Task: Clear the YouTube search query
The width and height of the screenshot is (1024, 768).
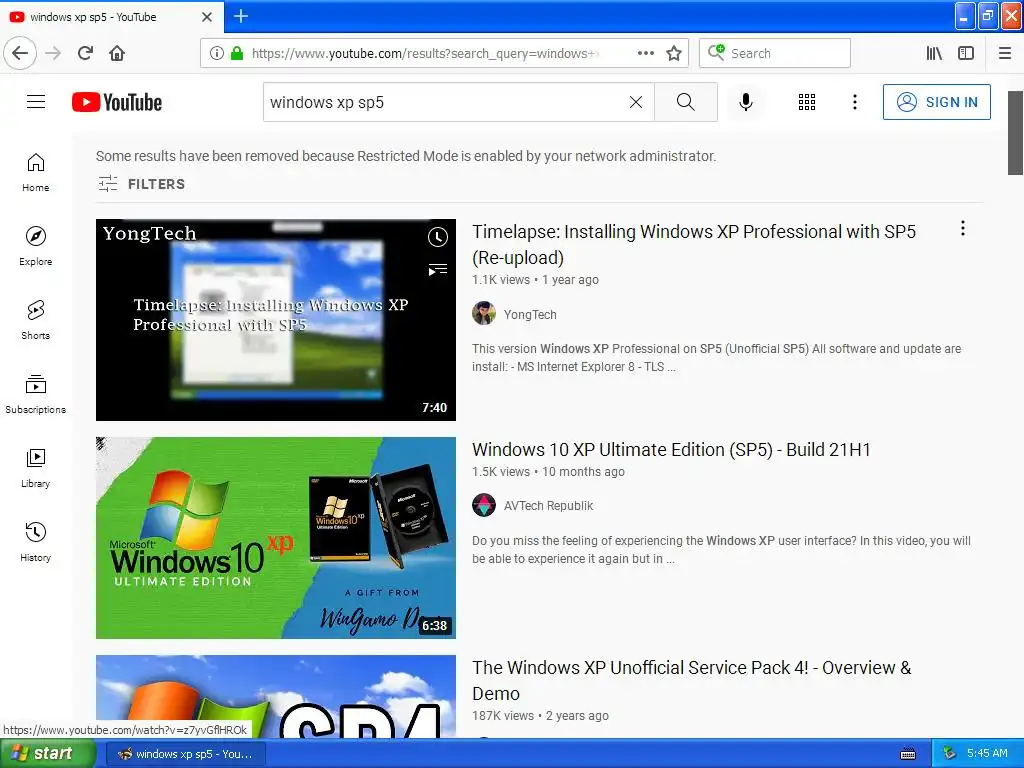Action: click(x=635, y=102)
